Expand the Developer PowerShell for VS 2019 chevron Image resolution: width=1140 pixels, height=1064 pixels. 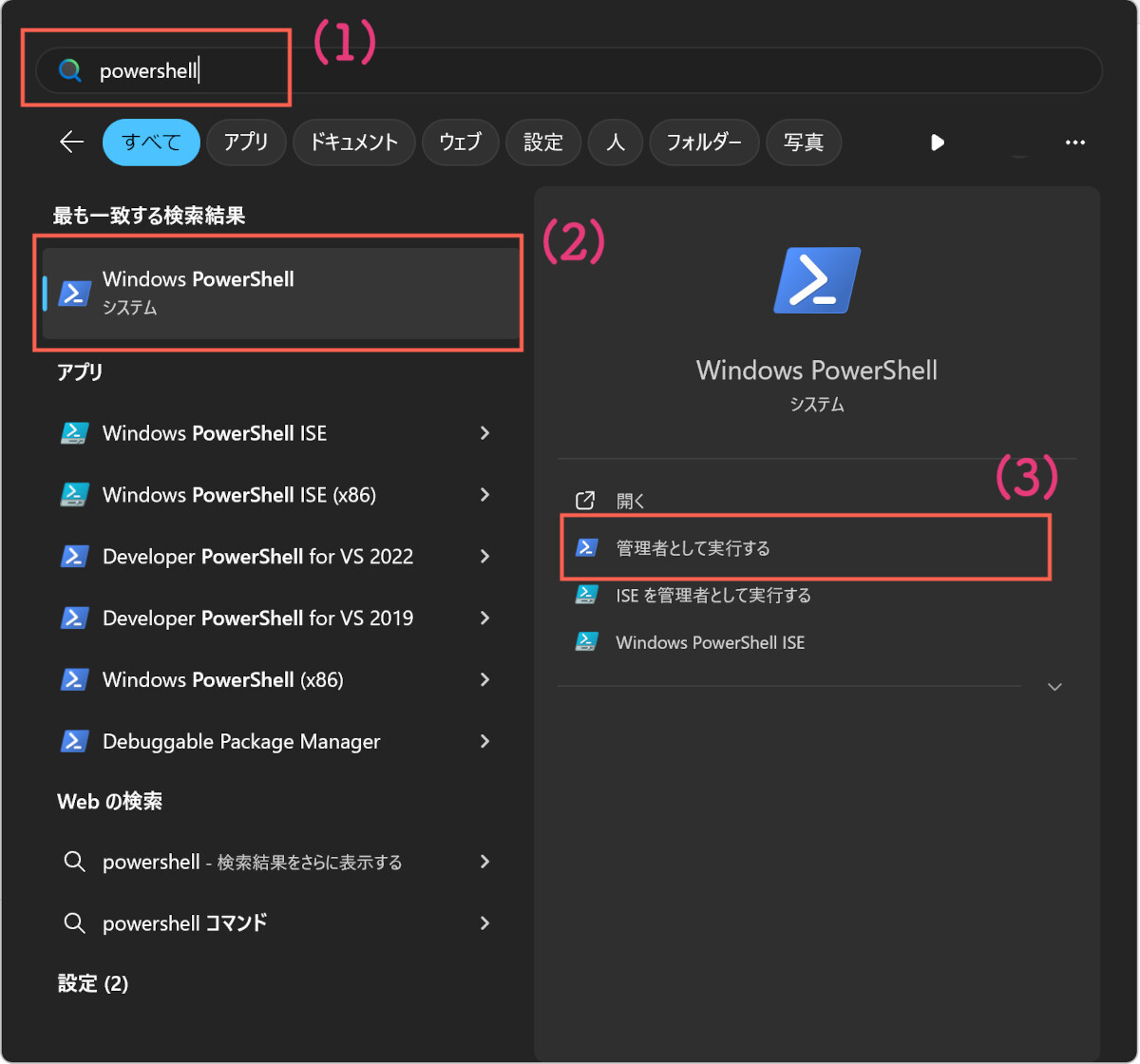484,618
